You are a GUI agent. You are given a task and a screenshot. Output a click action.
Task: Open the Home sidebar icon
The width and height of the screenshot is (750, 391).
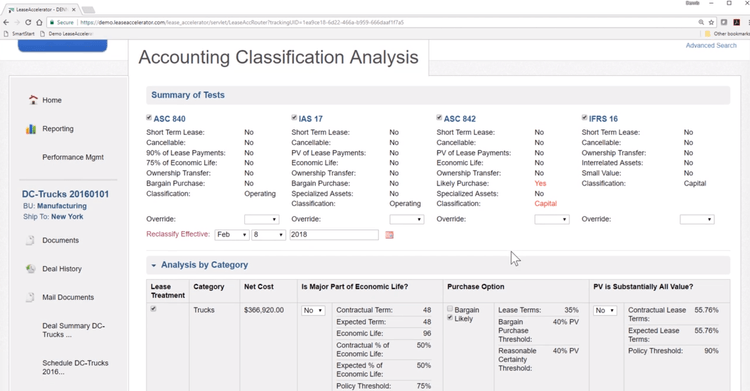tap(33, 100)
